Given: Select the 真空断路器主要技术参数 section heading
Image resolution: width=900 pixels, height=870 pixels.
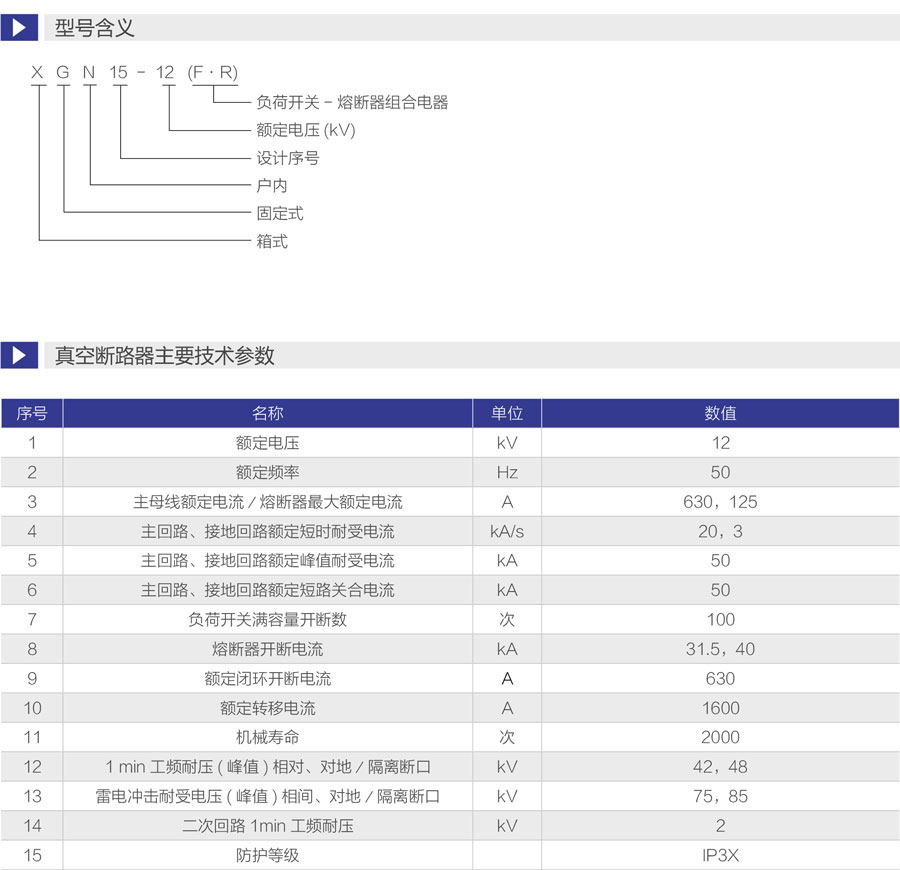Looking at the screenshot, I should [164, 355].
